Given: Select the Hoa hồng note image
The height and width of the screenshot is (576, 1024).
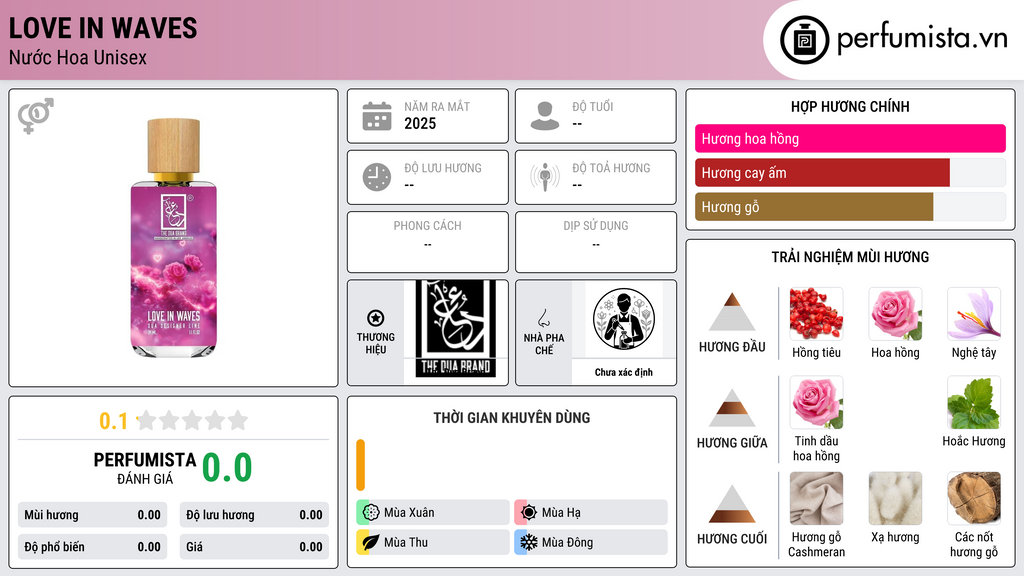Looking at the screenshot, I should coord(895,314).
